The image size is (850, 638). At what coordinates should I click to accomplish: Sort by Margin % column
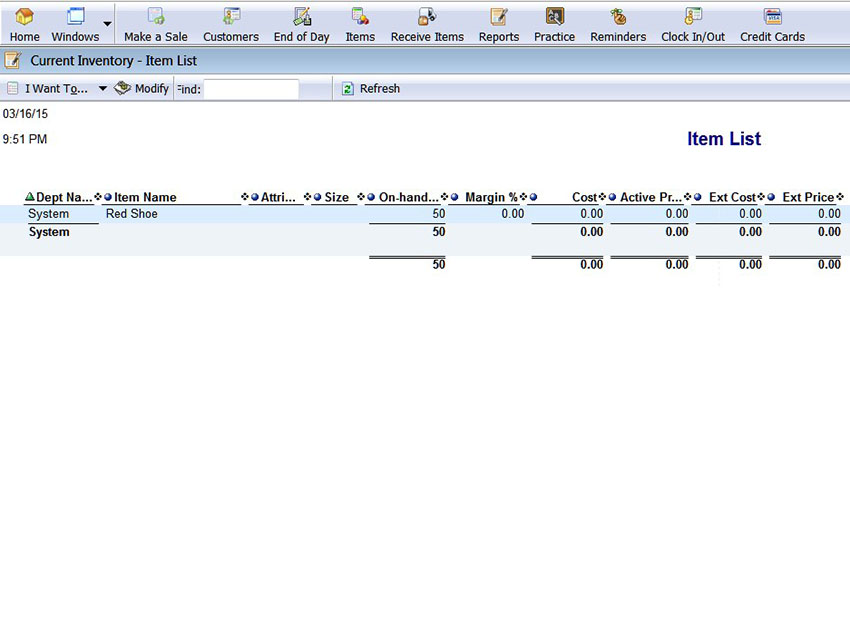491,197
